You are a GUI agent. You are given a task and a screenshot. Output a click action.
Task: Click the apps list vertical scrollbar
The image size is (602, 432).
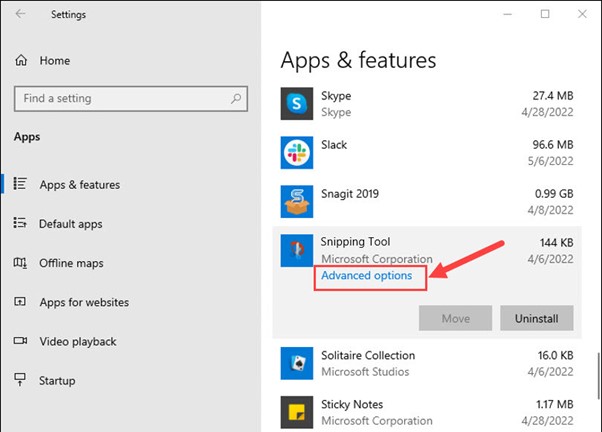pyautogui.click(x=598, y=376)
